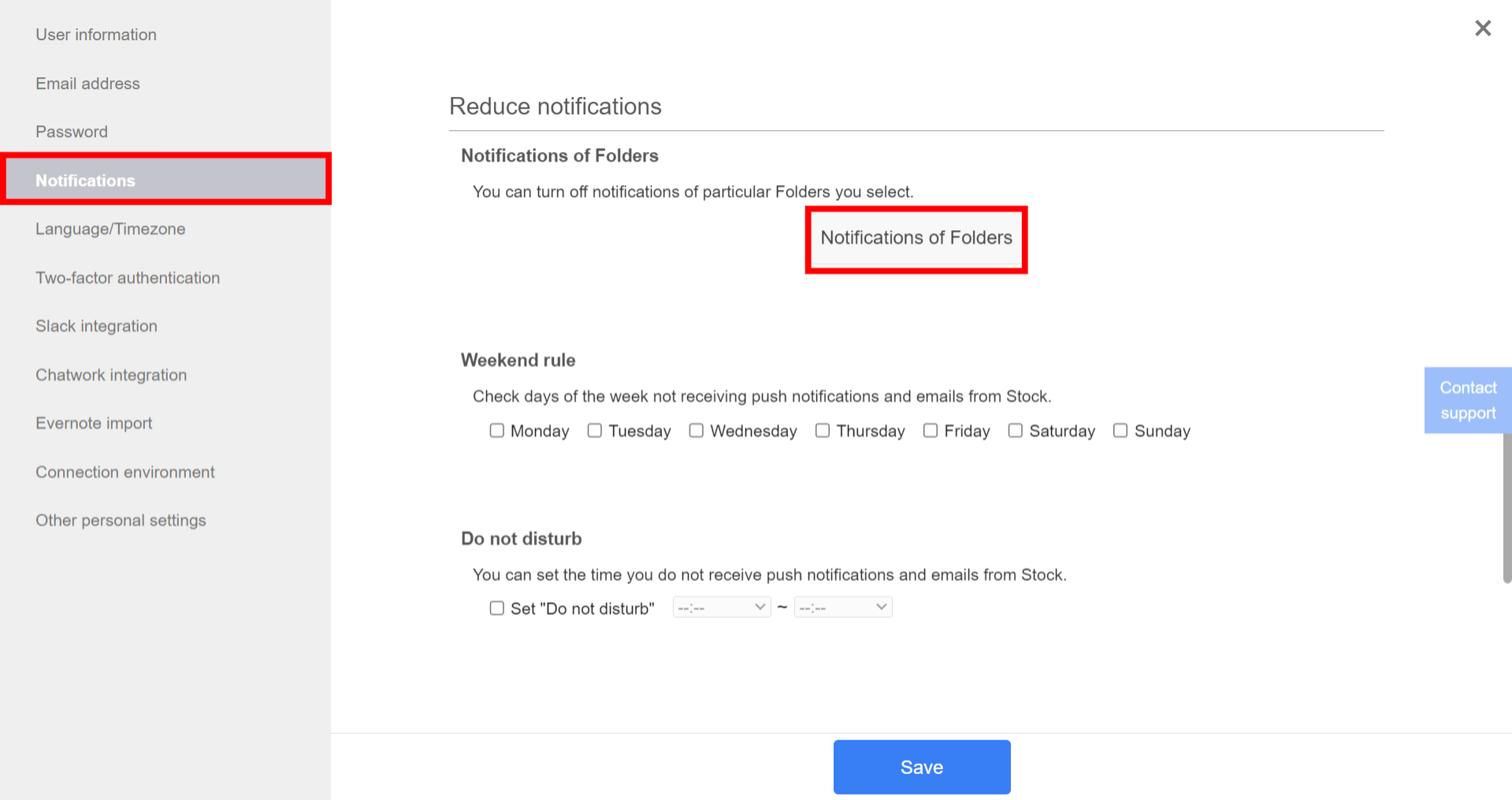
Task: Save the notification settings
Action: tap(921, 766)
